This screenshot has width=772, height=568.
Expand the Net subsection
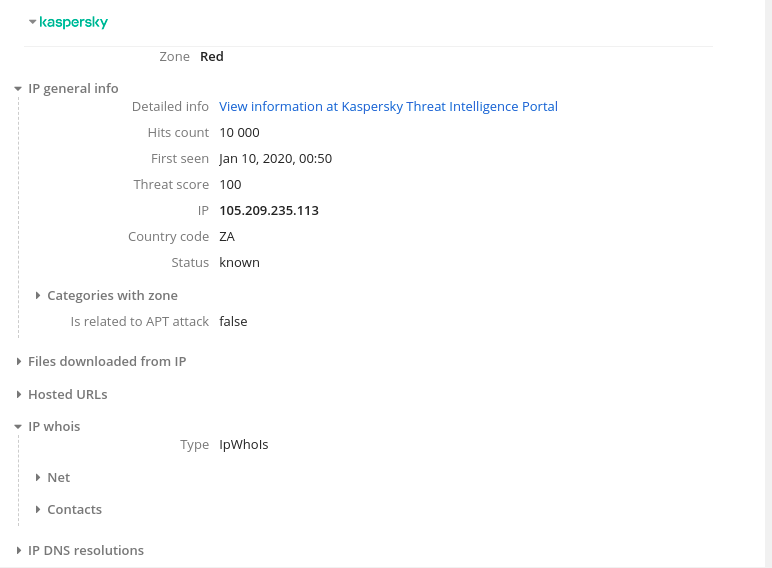tap(38, 478)
